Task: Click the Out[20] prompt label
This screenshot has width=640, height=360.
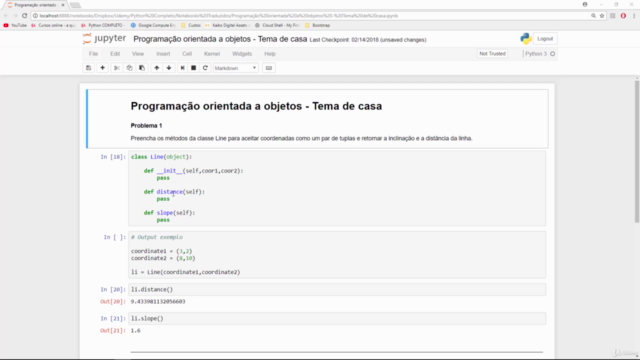Action: (113, 302)
